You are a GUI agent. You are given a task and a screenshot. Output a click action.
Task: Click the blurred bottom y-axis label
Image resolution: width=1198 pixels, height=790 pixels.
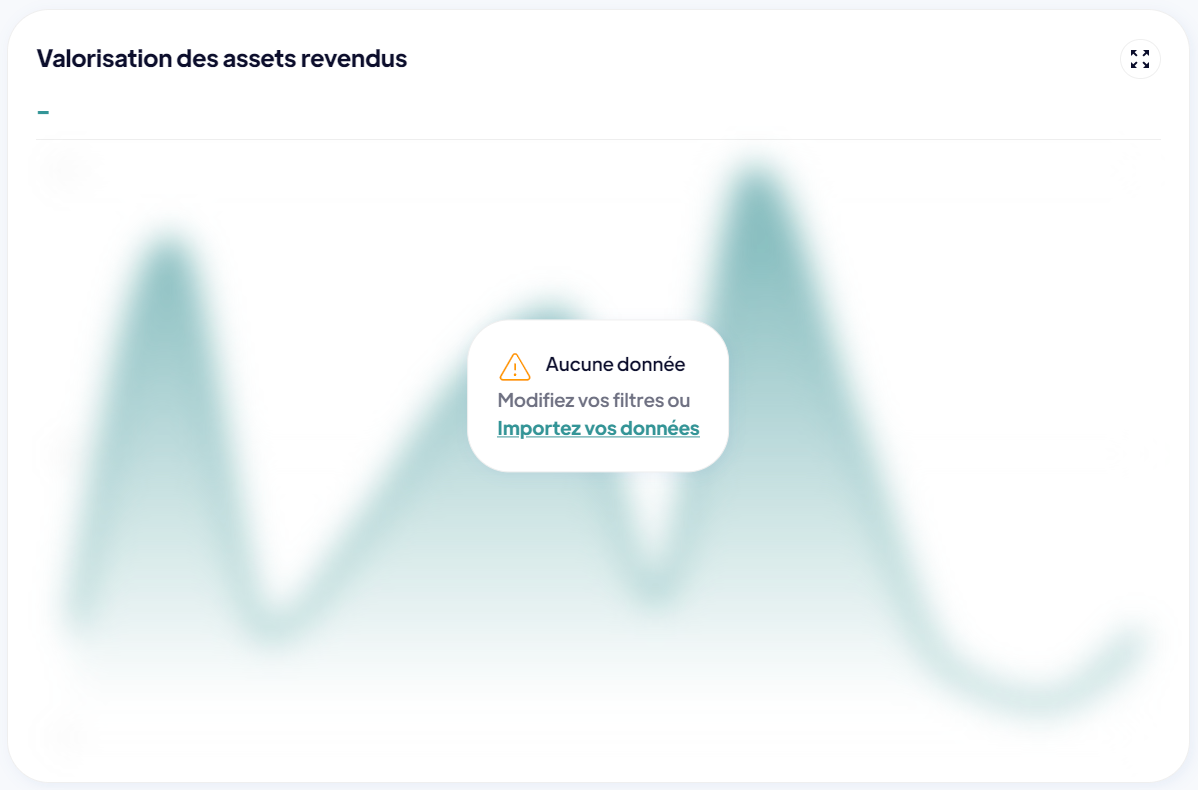[x=62, y=737]
